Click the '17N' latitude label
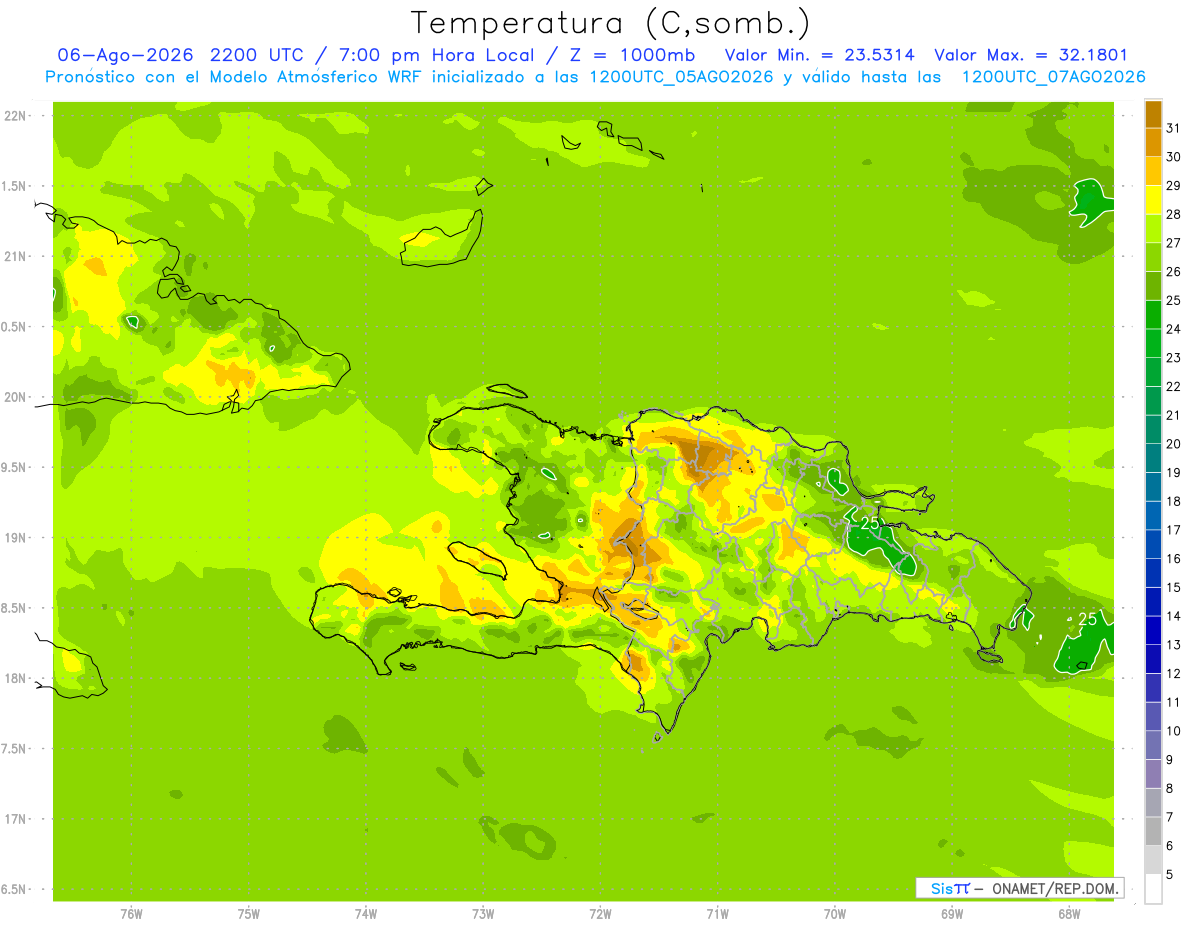 [x=15, y=819]
